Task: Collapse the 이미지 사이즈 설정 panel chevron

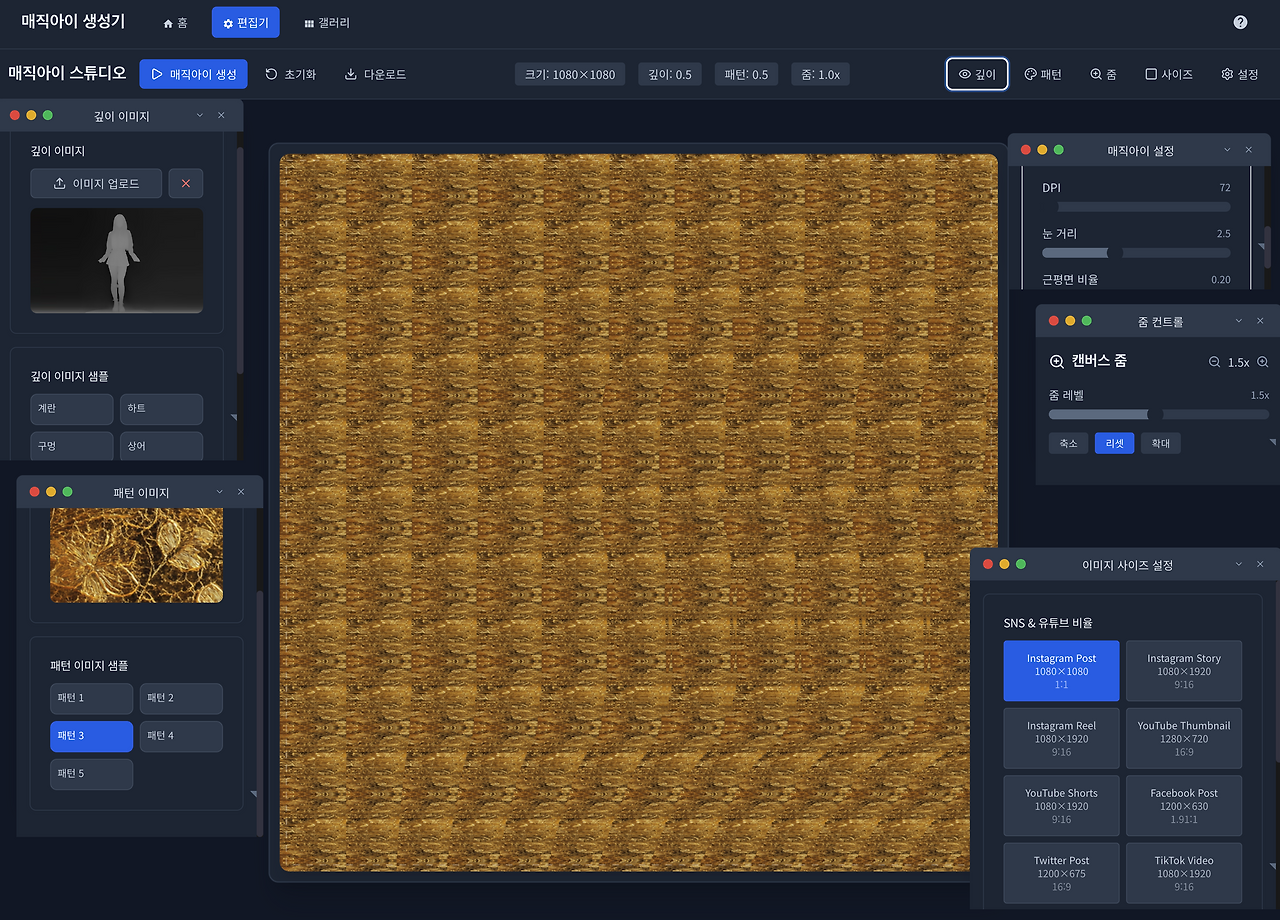Action: (1239, 565)
